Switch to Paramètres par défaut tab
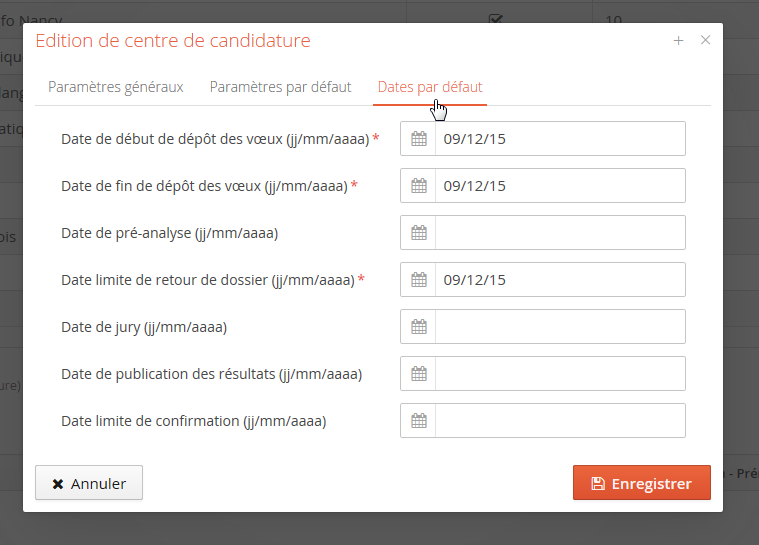Screen dimensions: 759x545 (280, 87)
